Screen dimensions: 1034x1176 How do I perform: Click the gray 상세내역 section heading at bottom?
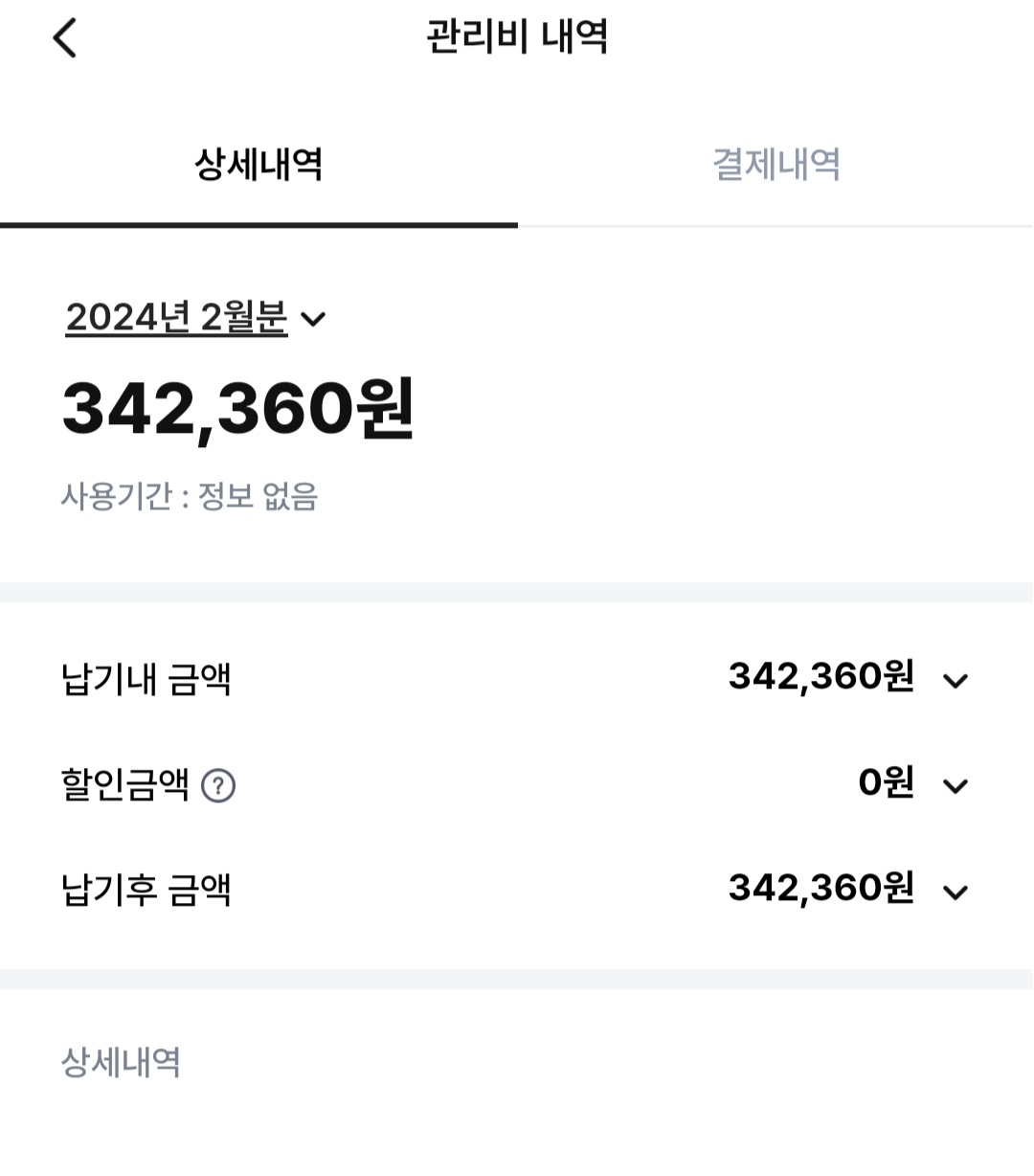tap(121, 1062)
